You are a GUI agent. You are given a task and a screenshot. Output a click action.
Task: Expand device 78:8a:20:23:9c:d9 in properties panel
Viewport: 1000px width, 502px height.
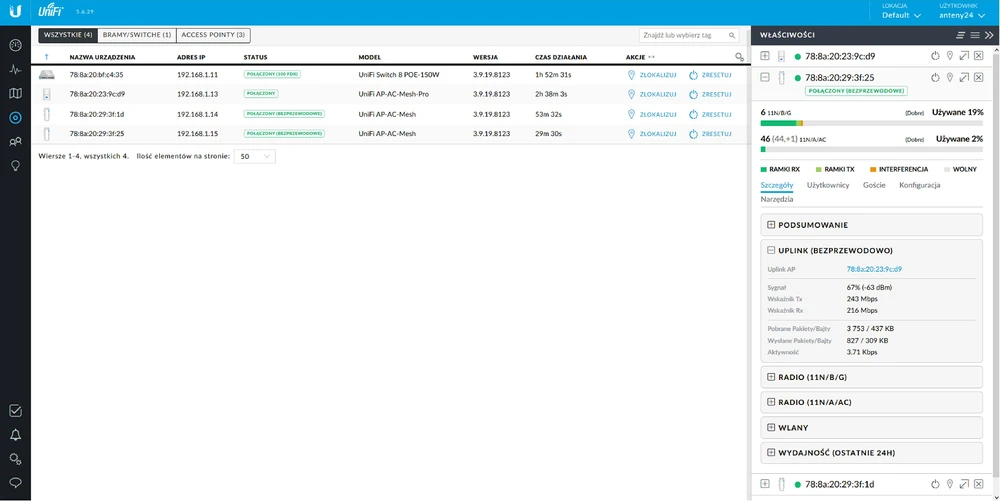(765, 56)
